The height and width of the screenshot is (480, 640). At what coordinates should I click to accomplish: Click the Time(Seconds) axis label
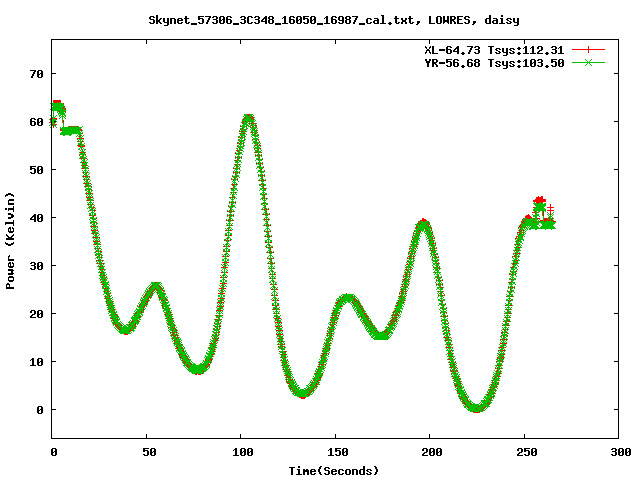[334, 471]
